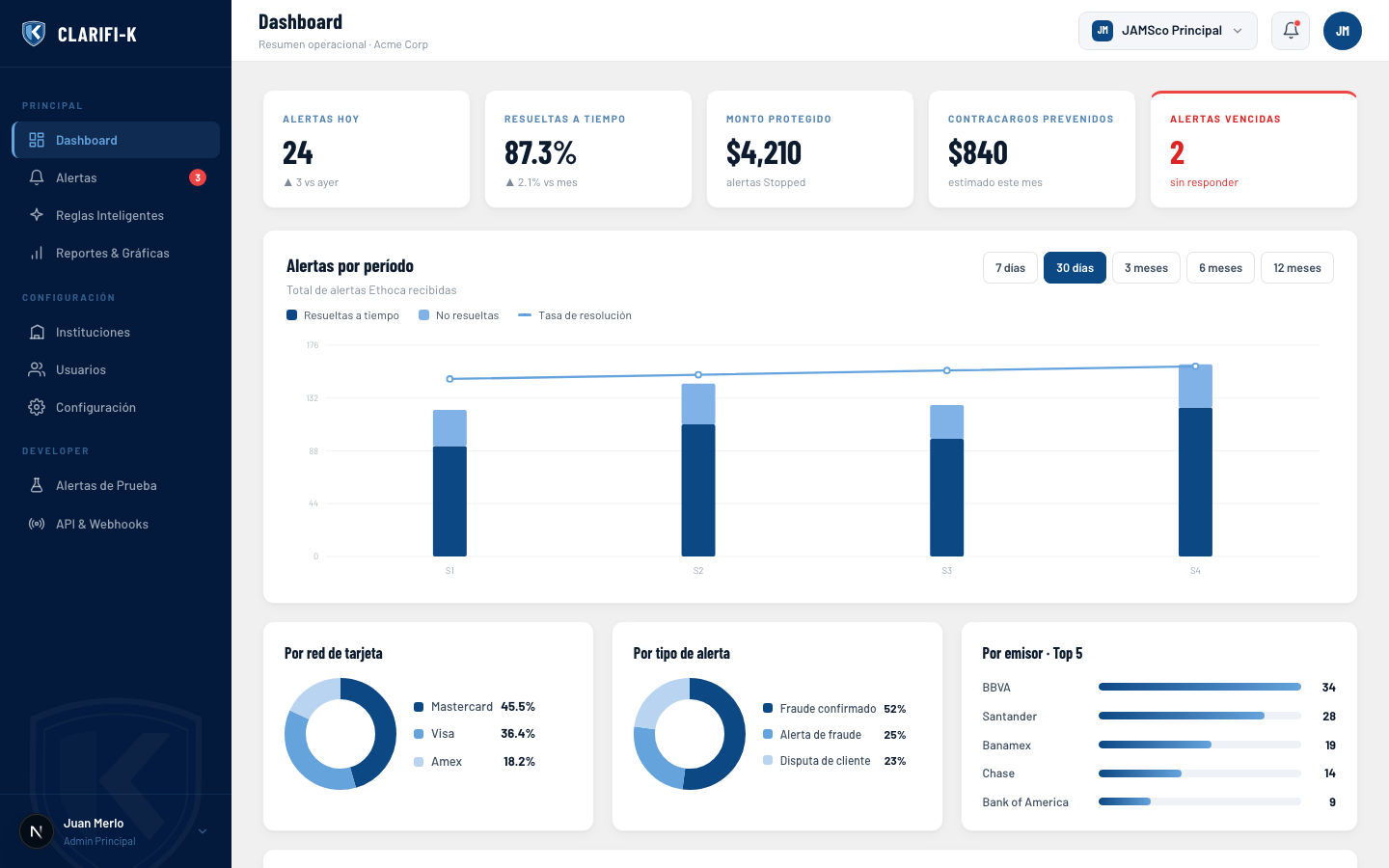This screenshot has width=1389, height=868.
Task: Open Alertas menu item
Action: pos(116,177)
